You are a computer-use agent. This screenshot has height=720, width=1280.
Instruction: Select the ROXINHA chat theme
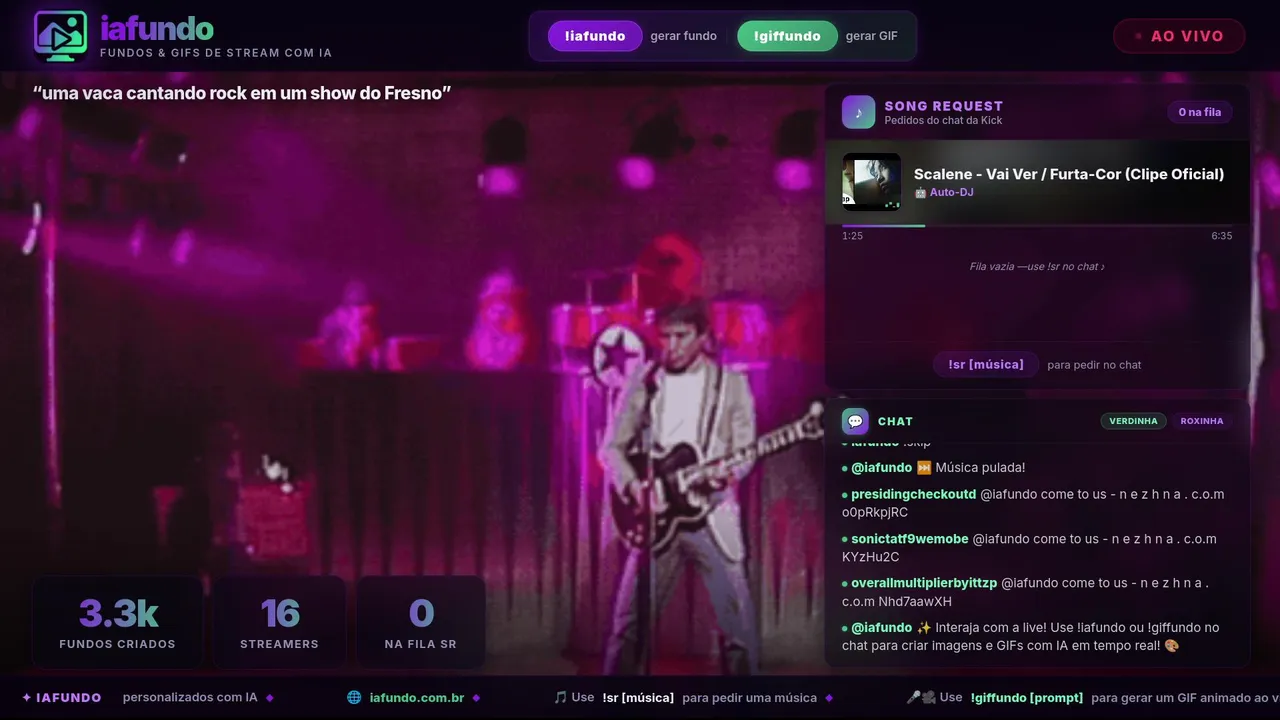1201,421
